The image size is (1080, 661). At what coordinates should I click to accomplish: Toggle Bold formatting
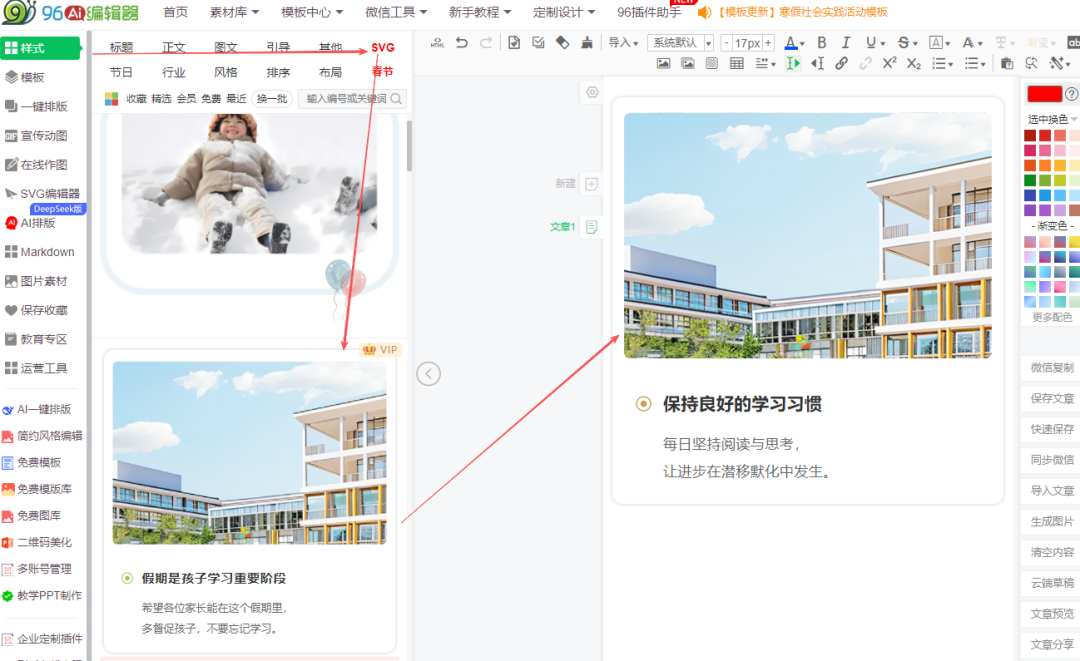(822, 42)
